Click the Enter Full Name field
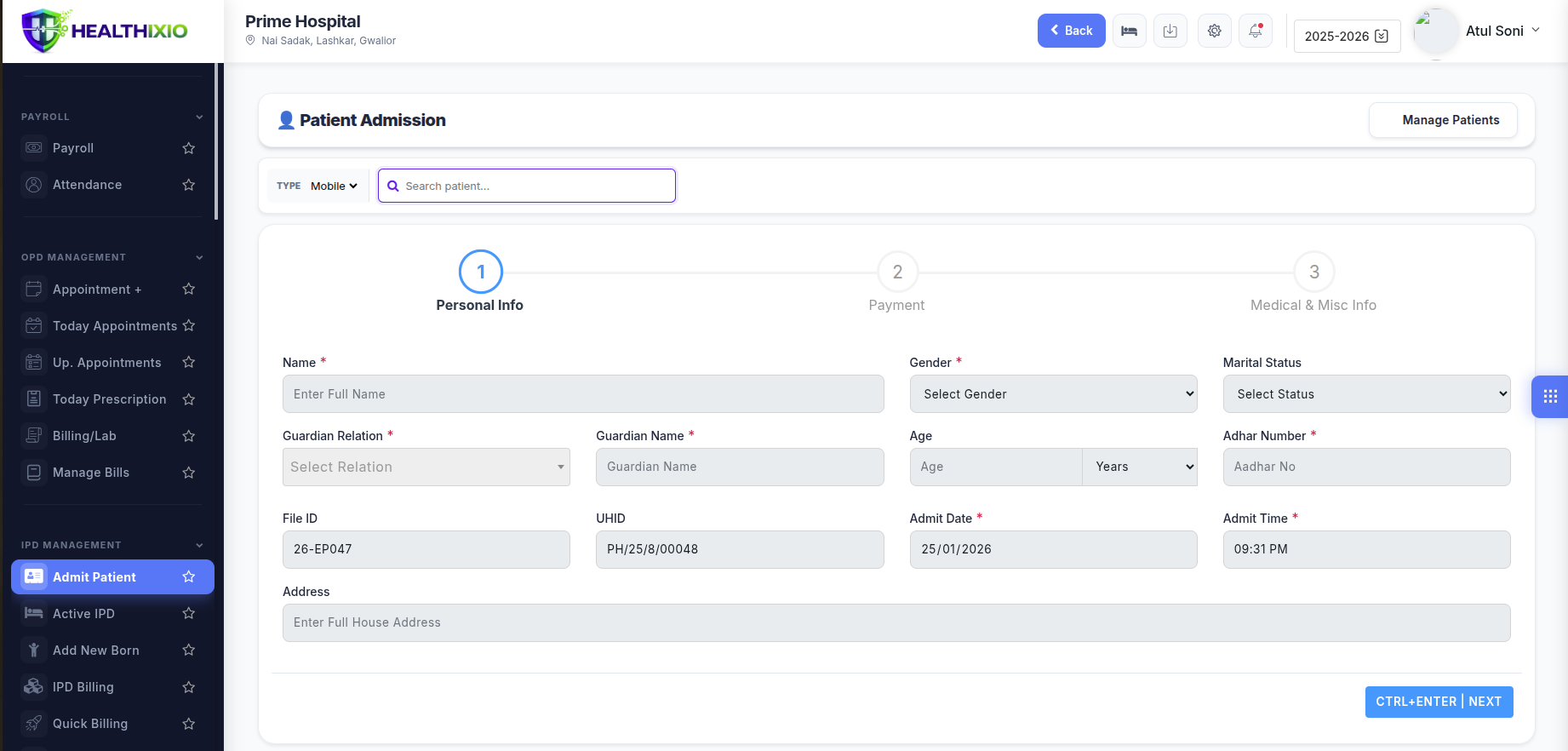 (583, 394)
